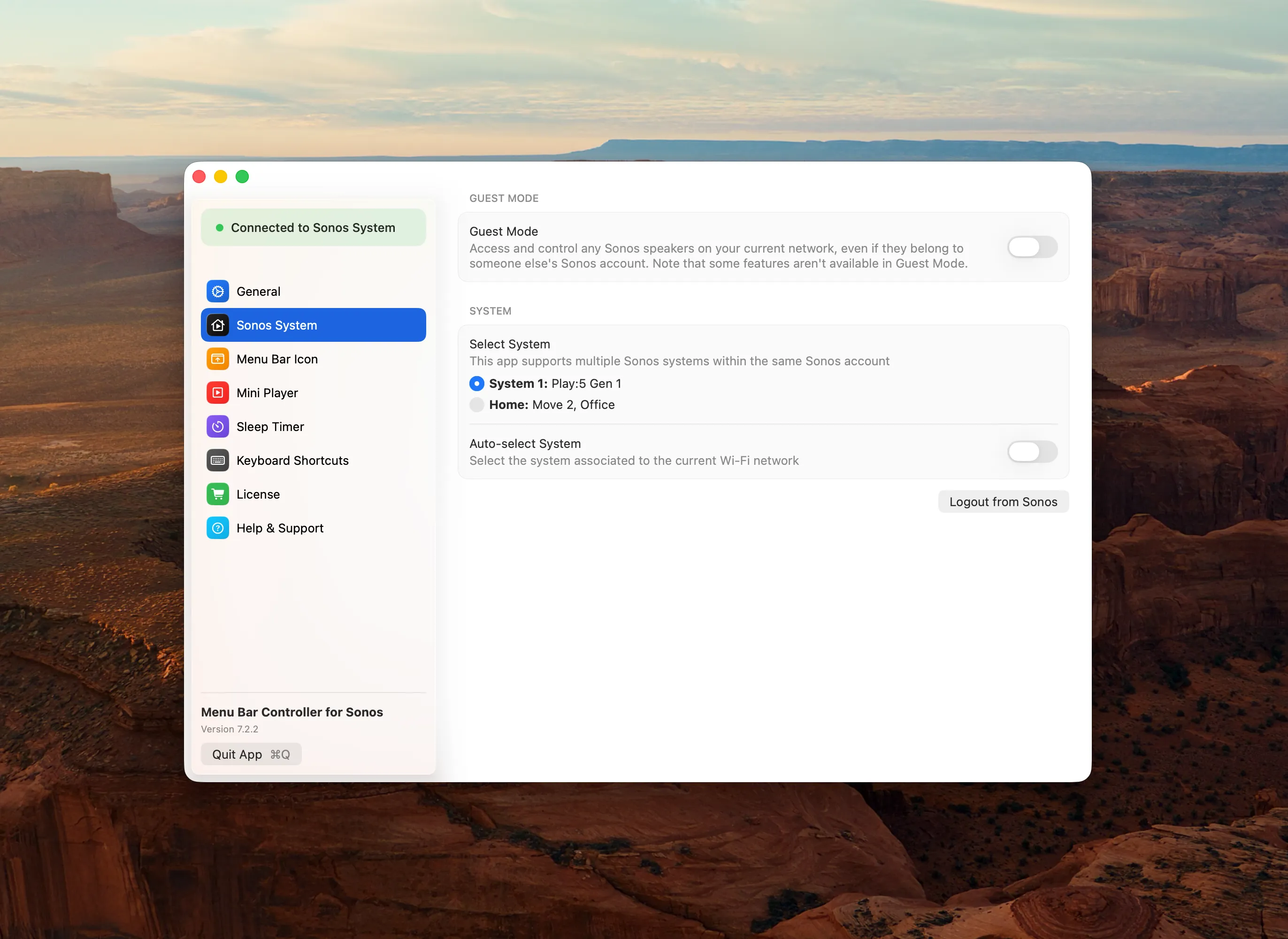Image resolution: width=1288 pixels, height=939 pixels.
Task: Close the window with red button
Action: [199, 177]
